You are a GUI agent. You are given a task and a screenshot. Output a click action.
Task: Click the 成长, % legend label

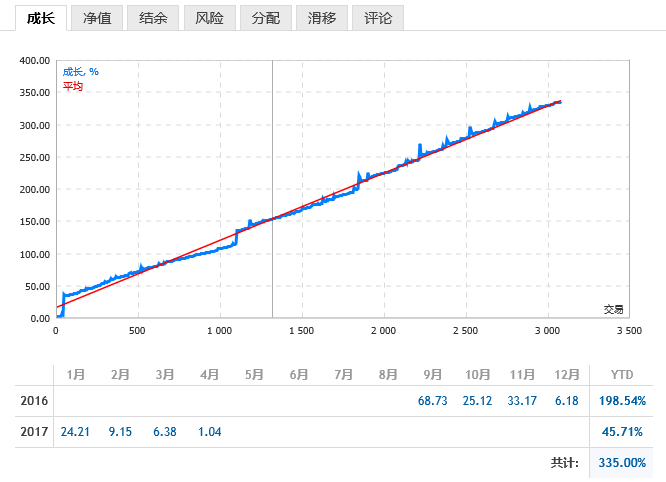click(81, 72)
